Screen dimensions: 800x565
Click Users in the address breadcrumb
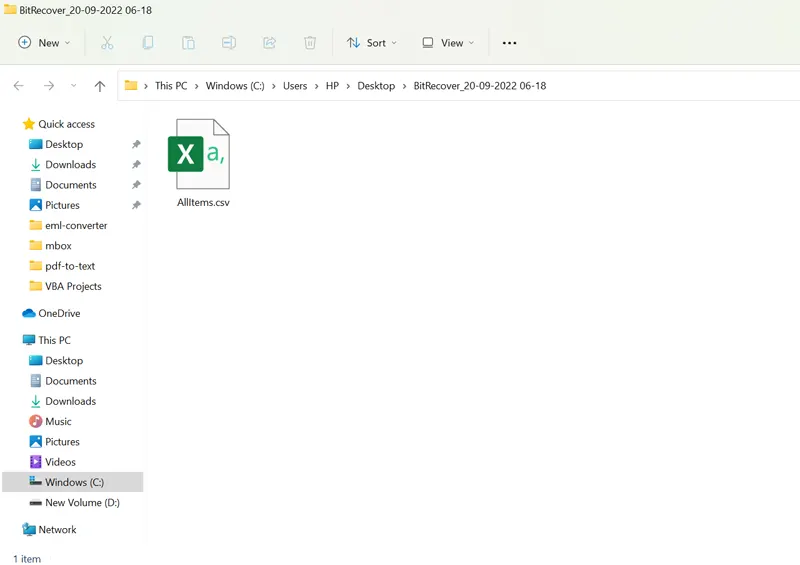click(295, 86)
